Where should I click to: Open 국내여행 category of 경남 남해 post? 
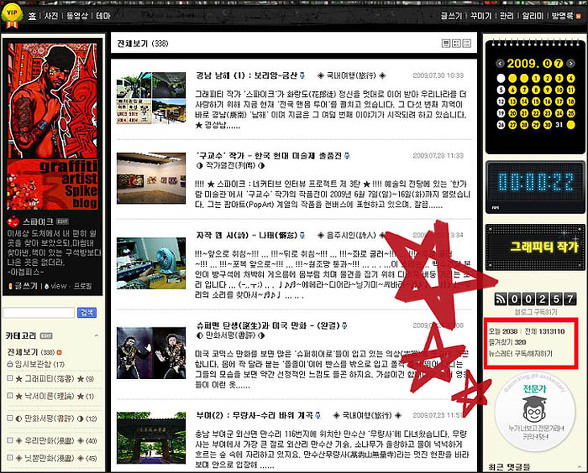pos(351,76)
